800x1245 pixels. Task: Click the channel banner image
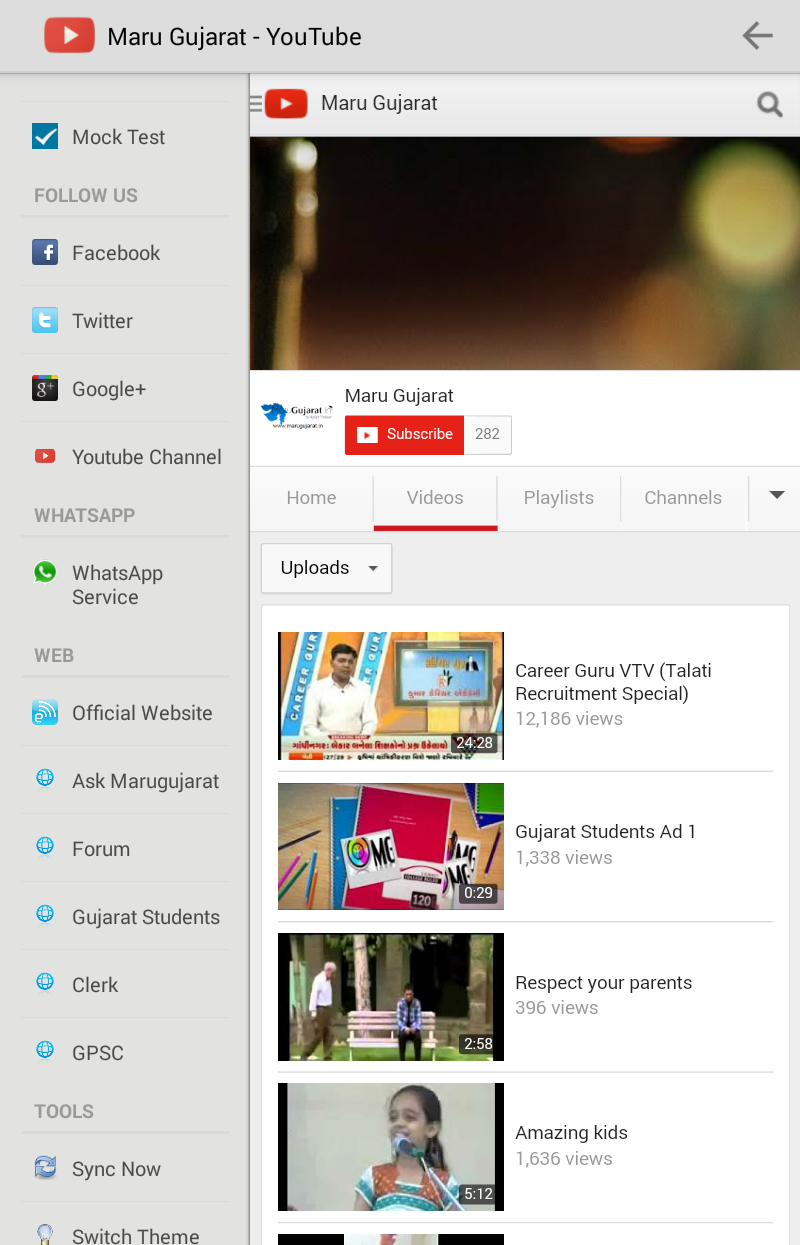[525, 254]
